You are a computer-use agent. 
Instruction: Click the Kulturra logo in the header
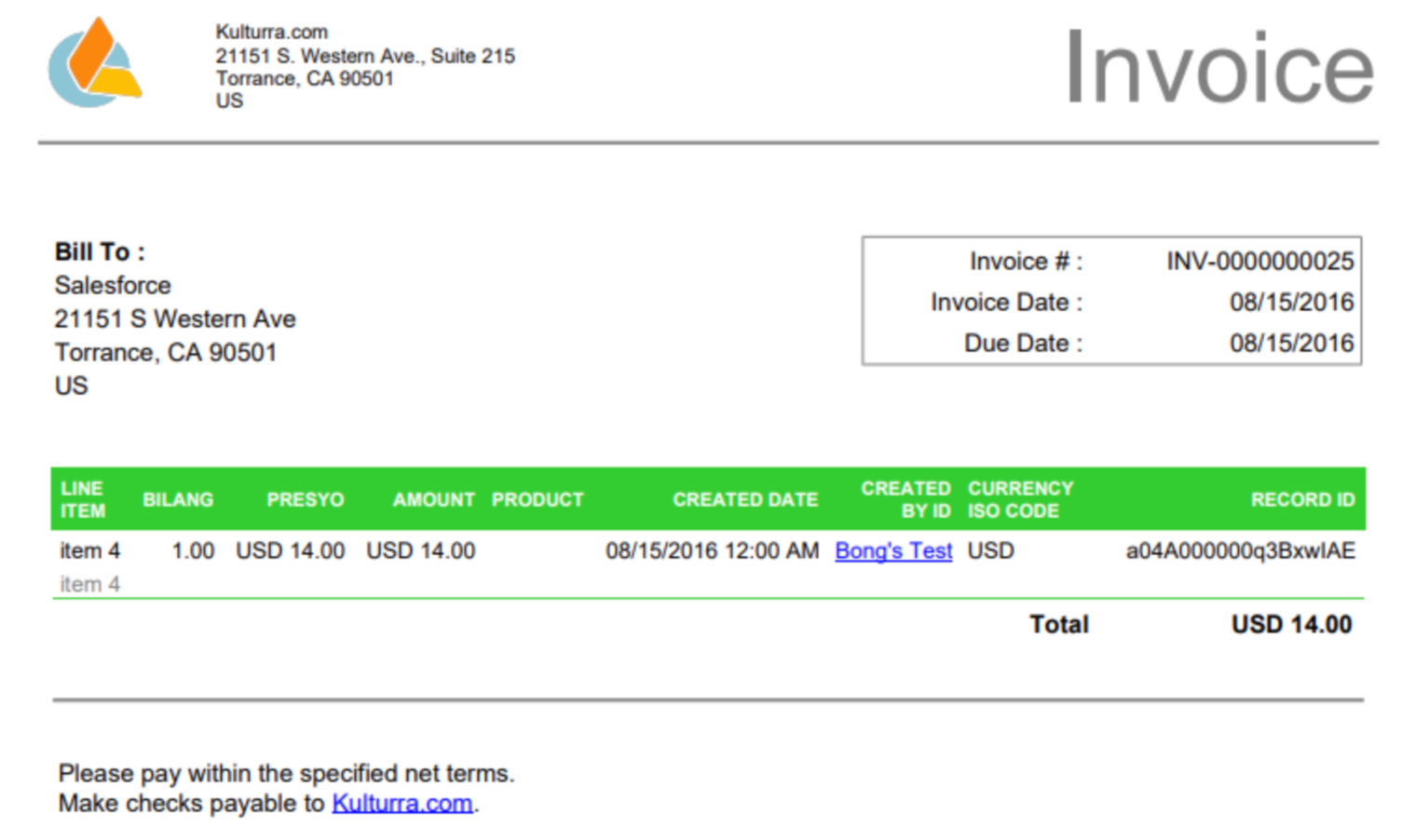click(95, 61)
